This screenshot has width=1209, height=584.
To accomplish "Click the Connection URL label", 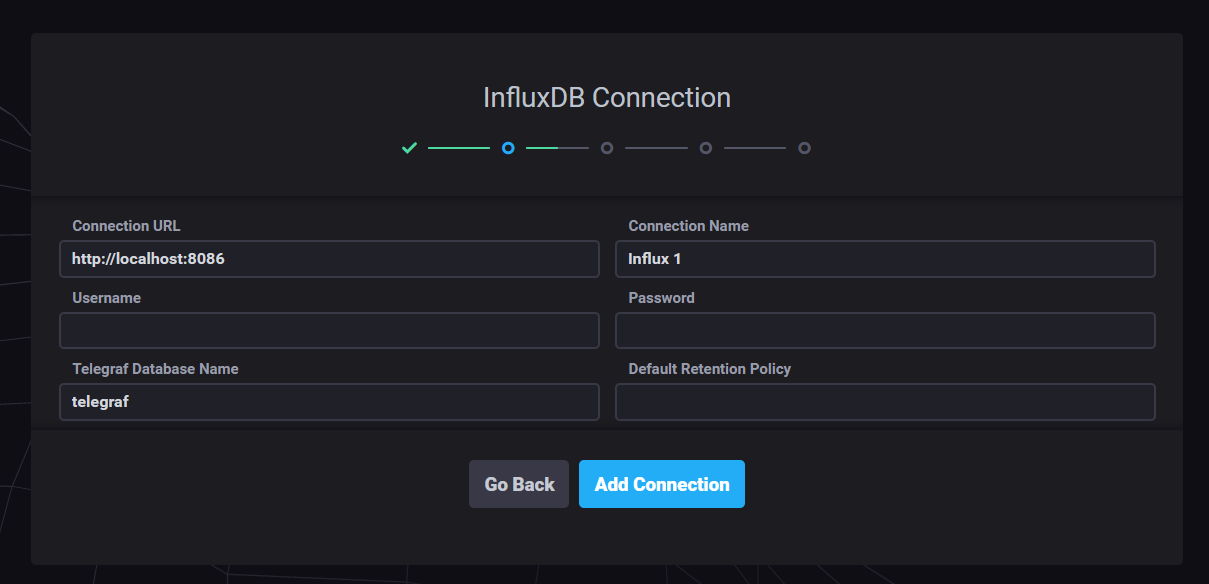I will click(126, 226).
